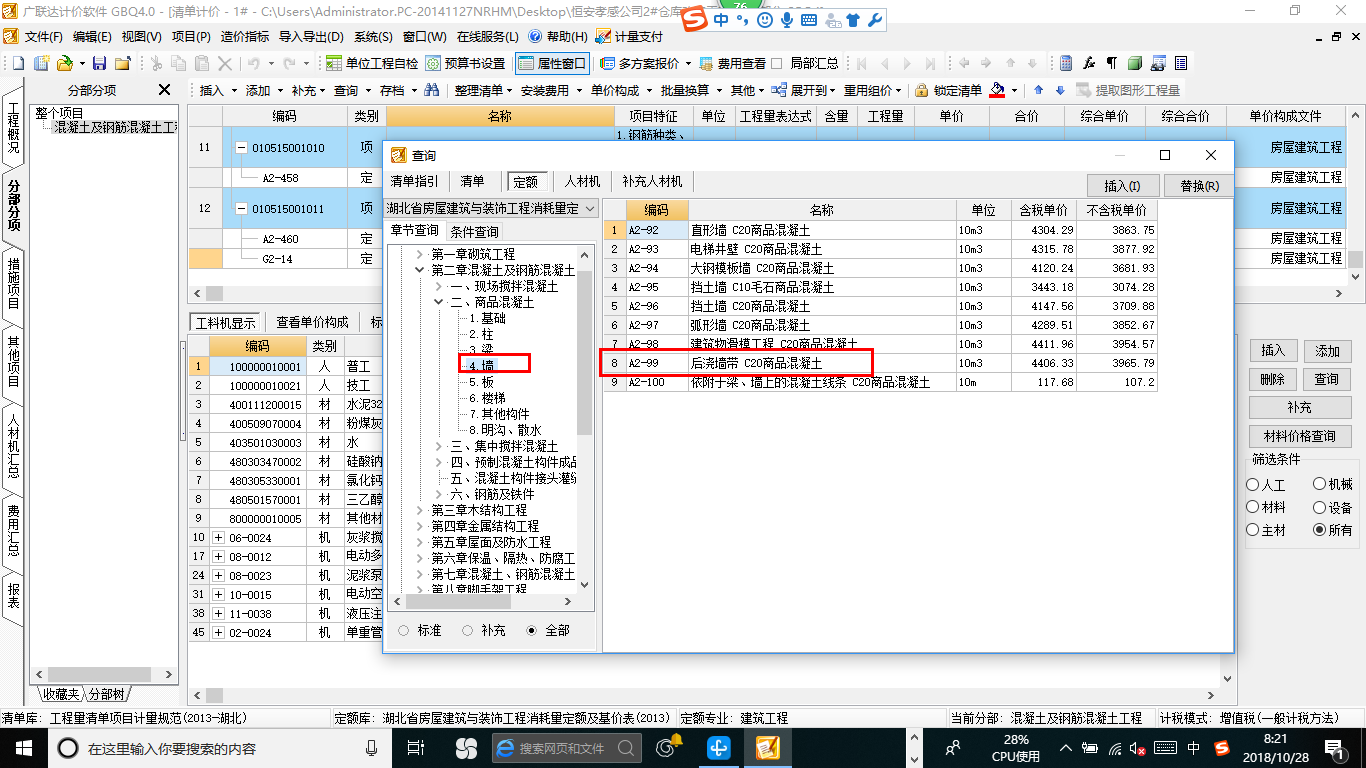Click Sogou input method S icon

click(x=693, y=19)
